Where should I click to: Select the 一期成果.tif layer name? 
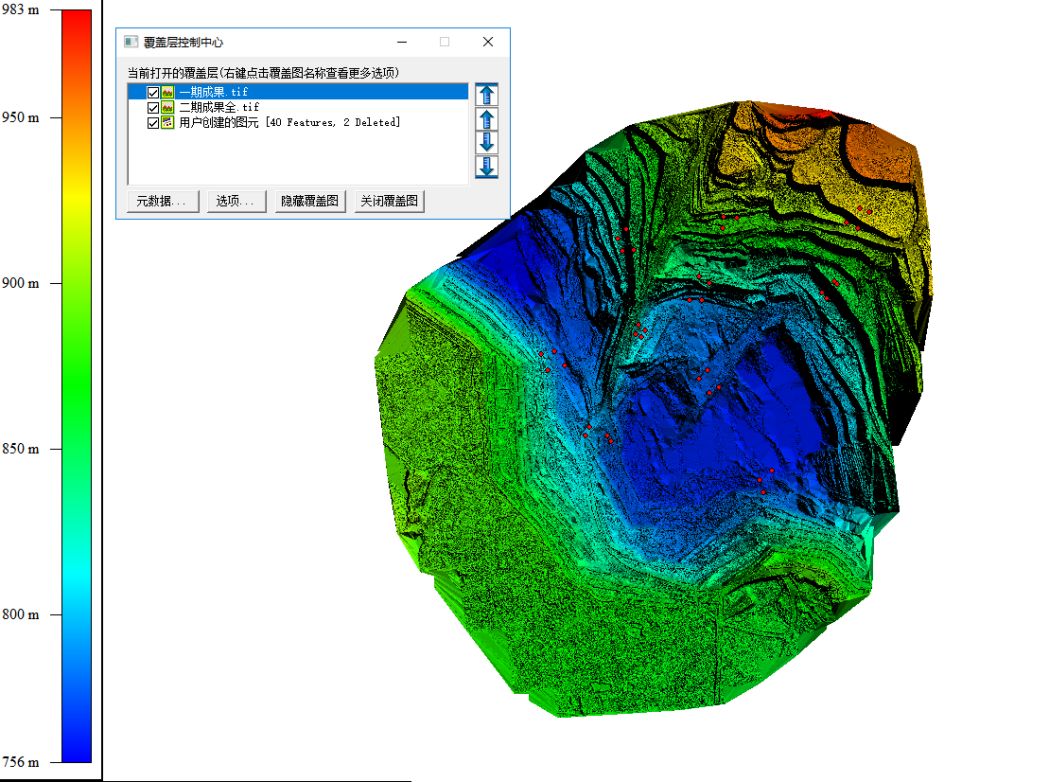pos(212,92)
